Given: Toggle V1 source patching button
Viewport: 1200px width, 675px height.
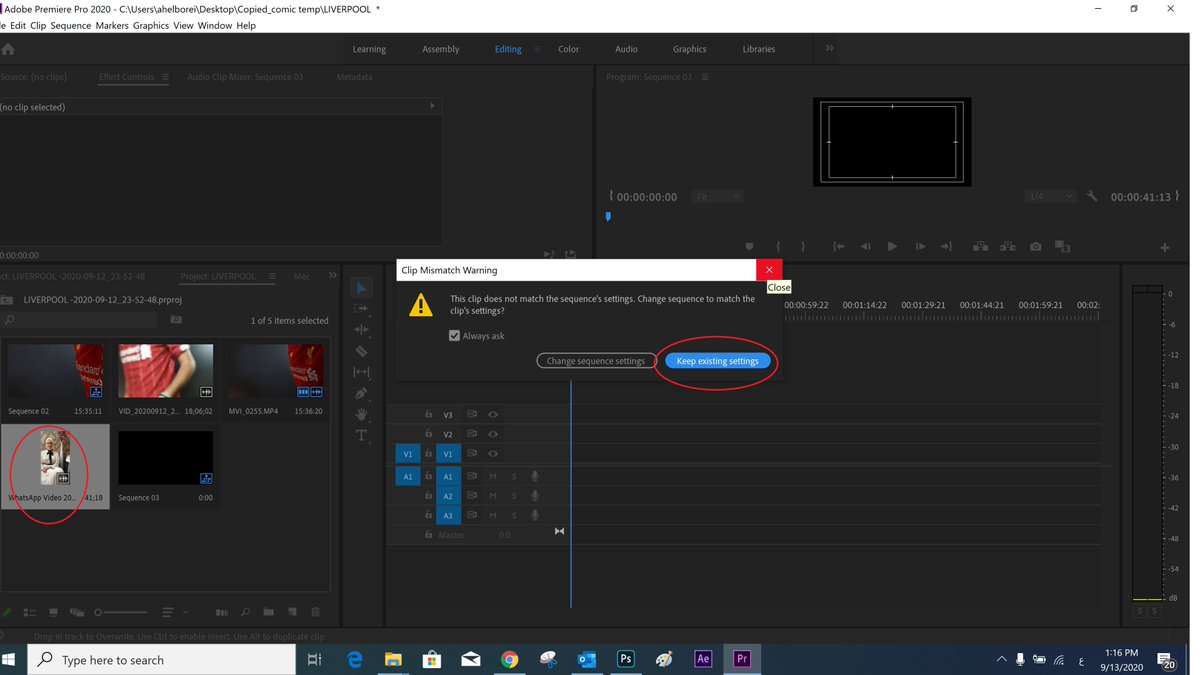Looking at the screenshot, I should click(x=407, y=454).
